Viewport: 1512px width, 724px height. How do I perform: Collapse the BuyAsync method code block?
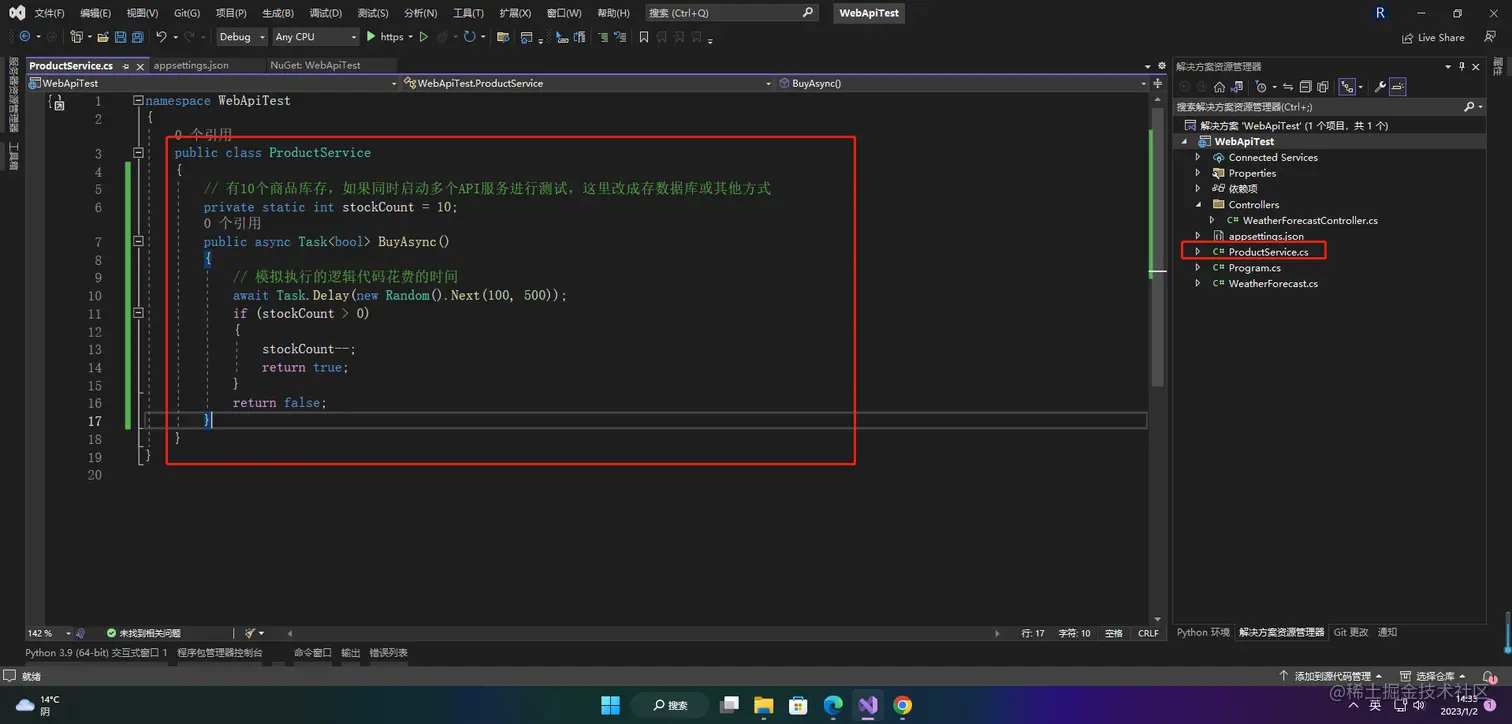[138, 242]
